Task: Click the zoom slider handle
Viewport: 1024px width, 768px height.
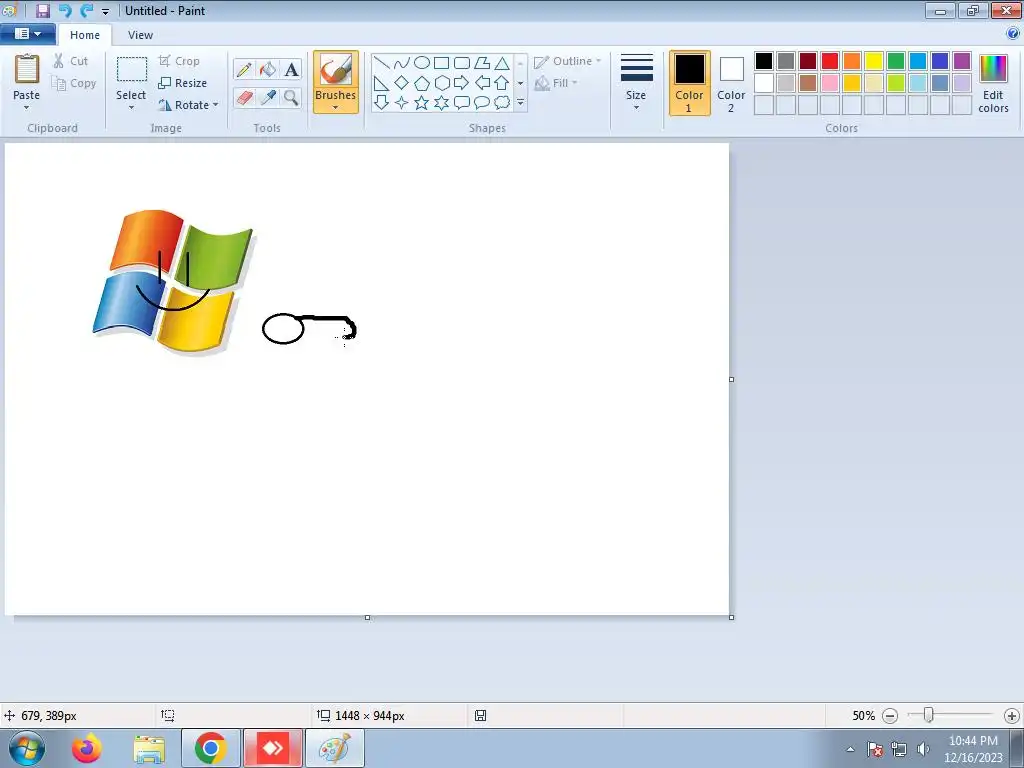Action: 928,716
